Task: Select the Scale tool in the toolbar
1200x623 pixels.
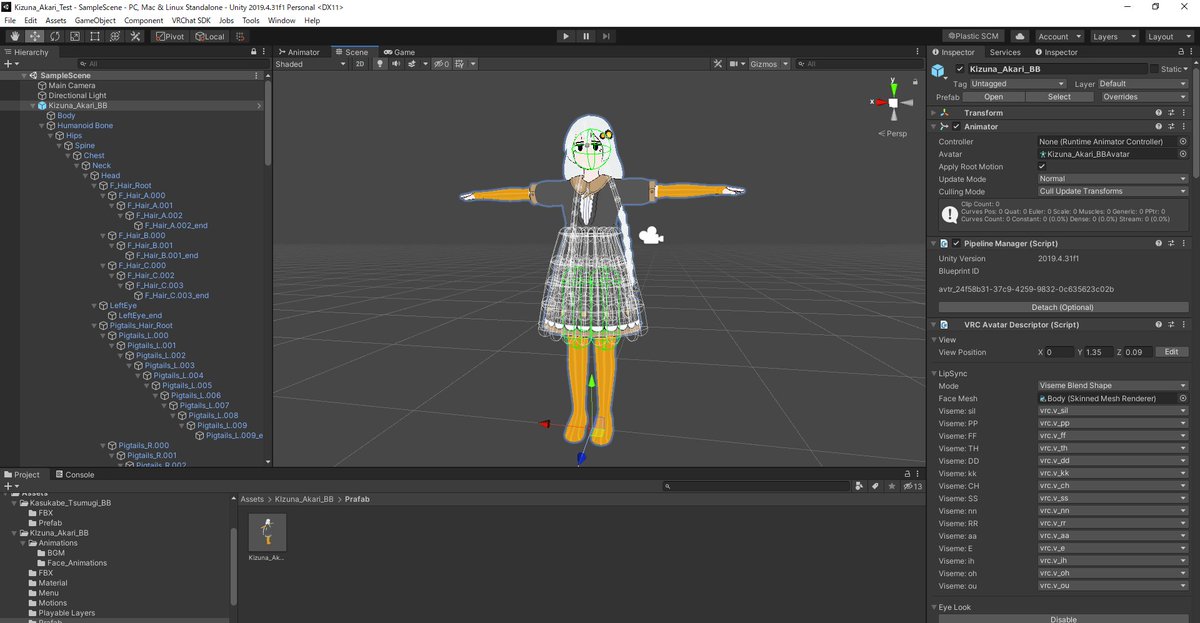Action: coord(74,36)
